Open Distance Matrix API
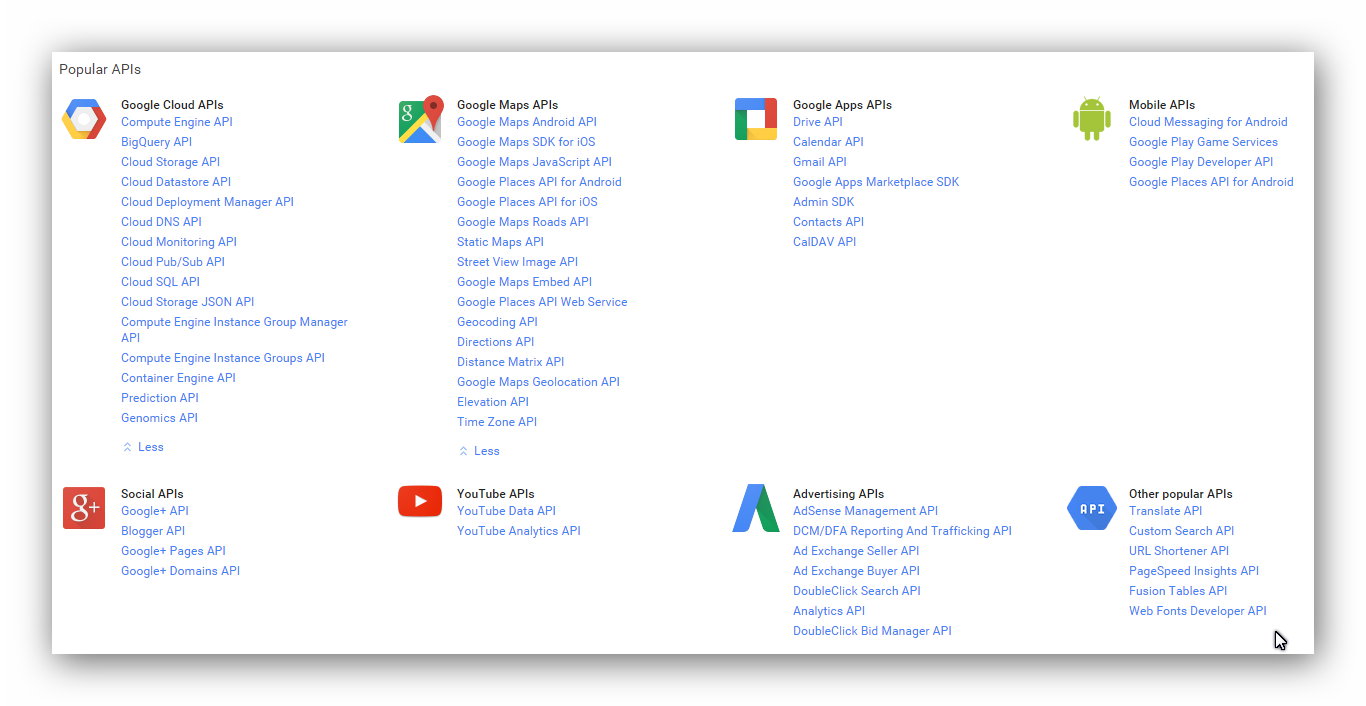Image resolution: width=1366 pixels, height=706 pixels. (510, 362)
